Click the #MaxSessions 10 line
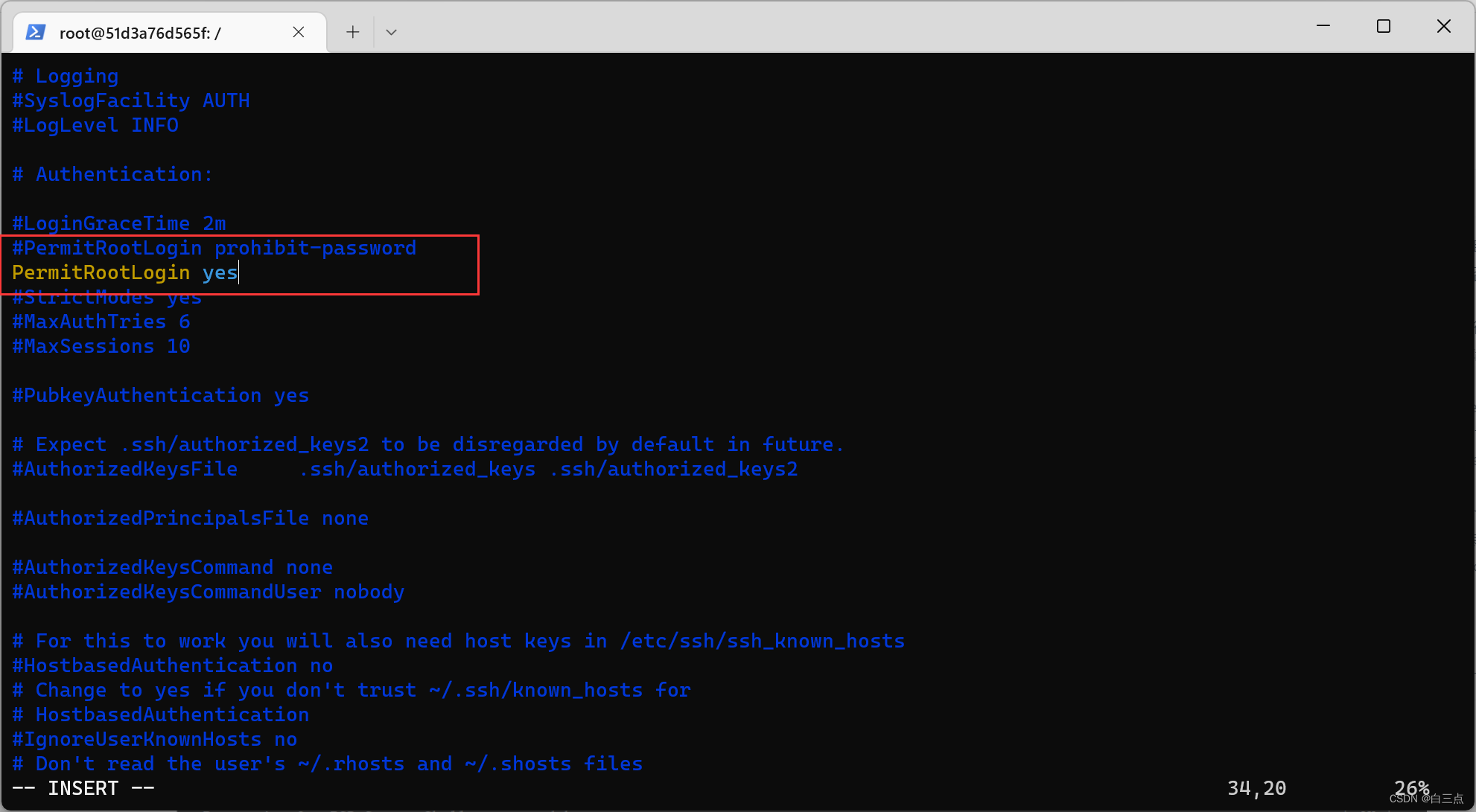 (101, 345)
